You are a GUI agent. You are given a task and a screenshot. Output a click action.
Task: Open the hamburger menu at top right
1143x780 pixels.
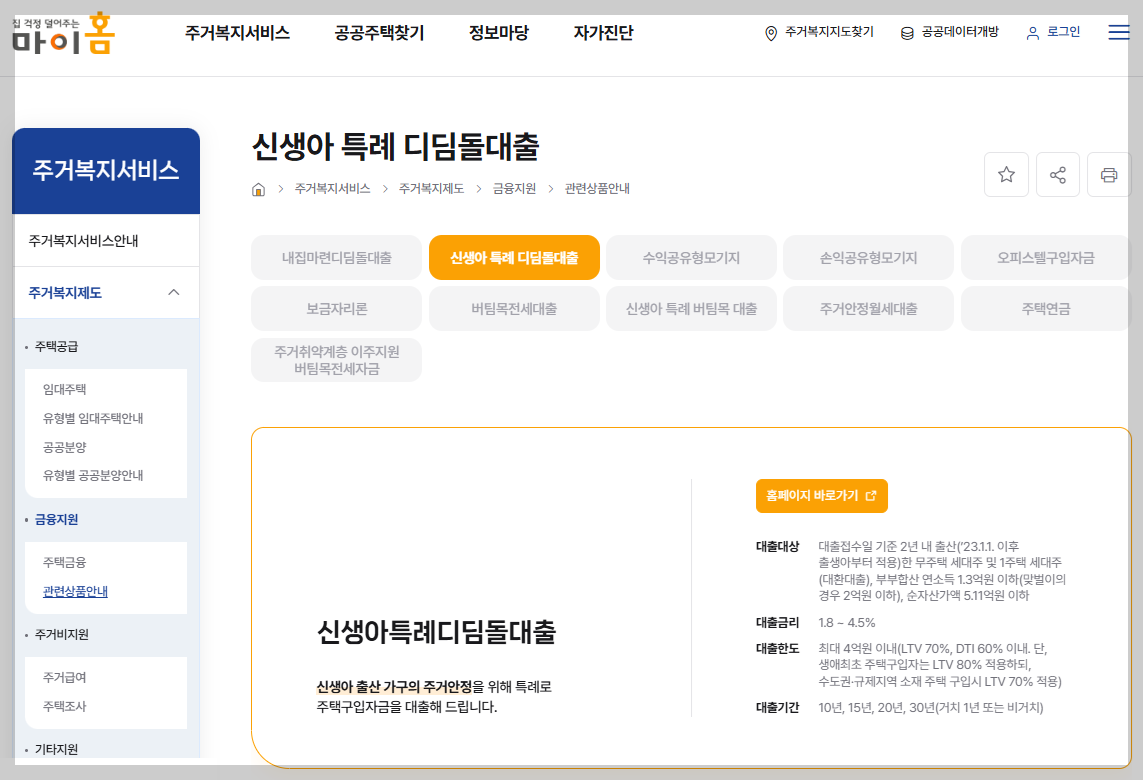point(1118,31)
